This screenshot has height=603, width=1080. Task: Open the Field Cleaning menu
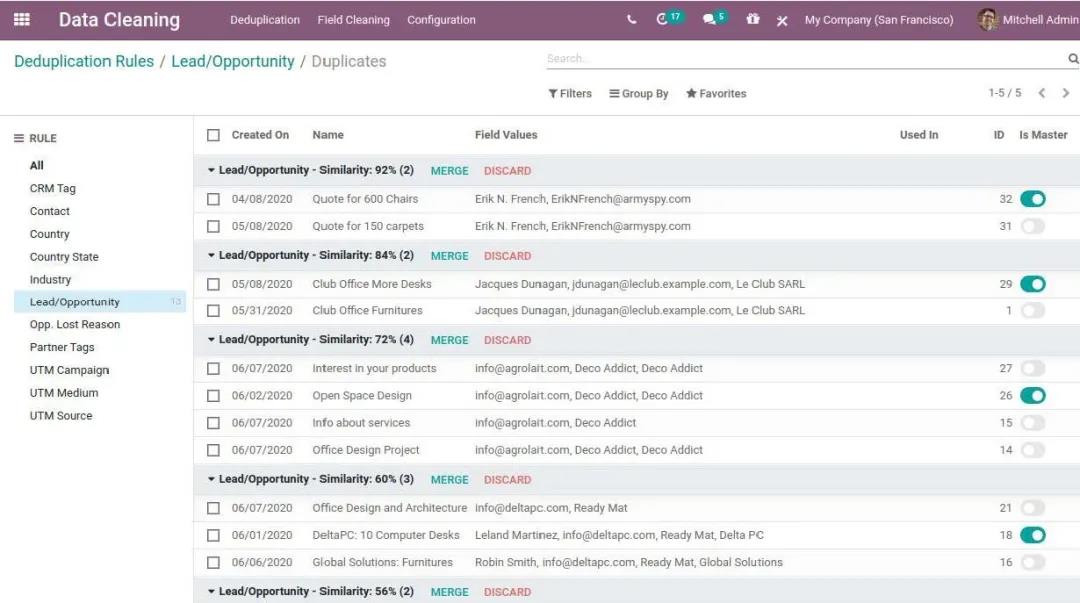click(x=353, y=20)
